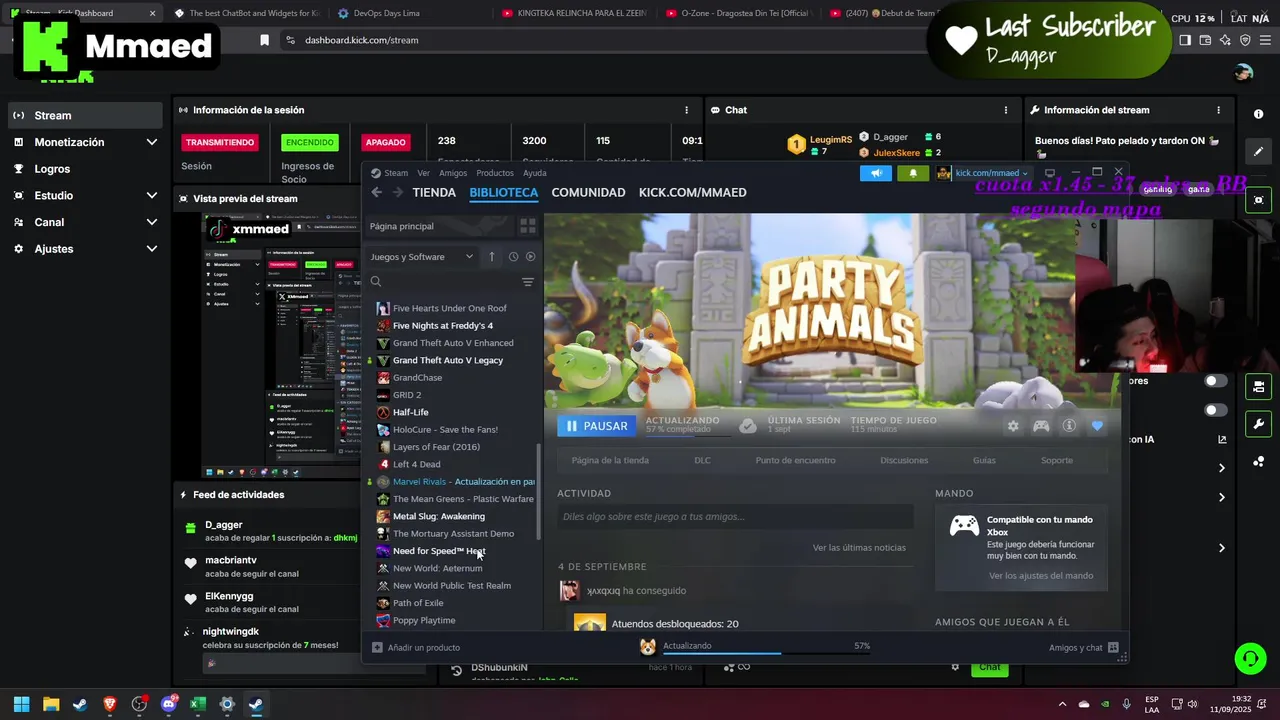The image size is (1280, 720).
Task: Click the wrench tools icon in right rail
Action: (x=1259, y=423)
